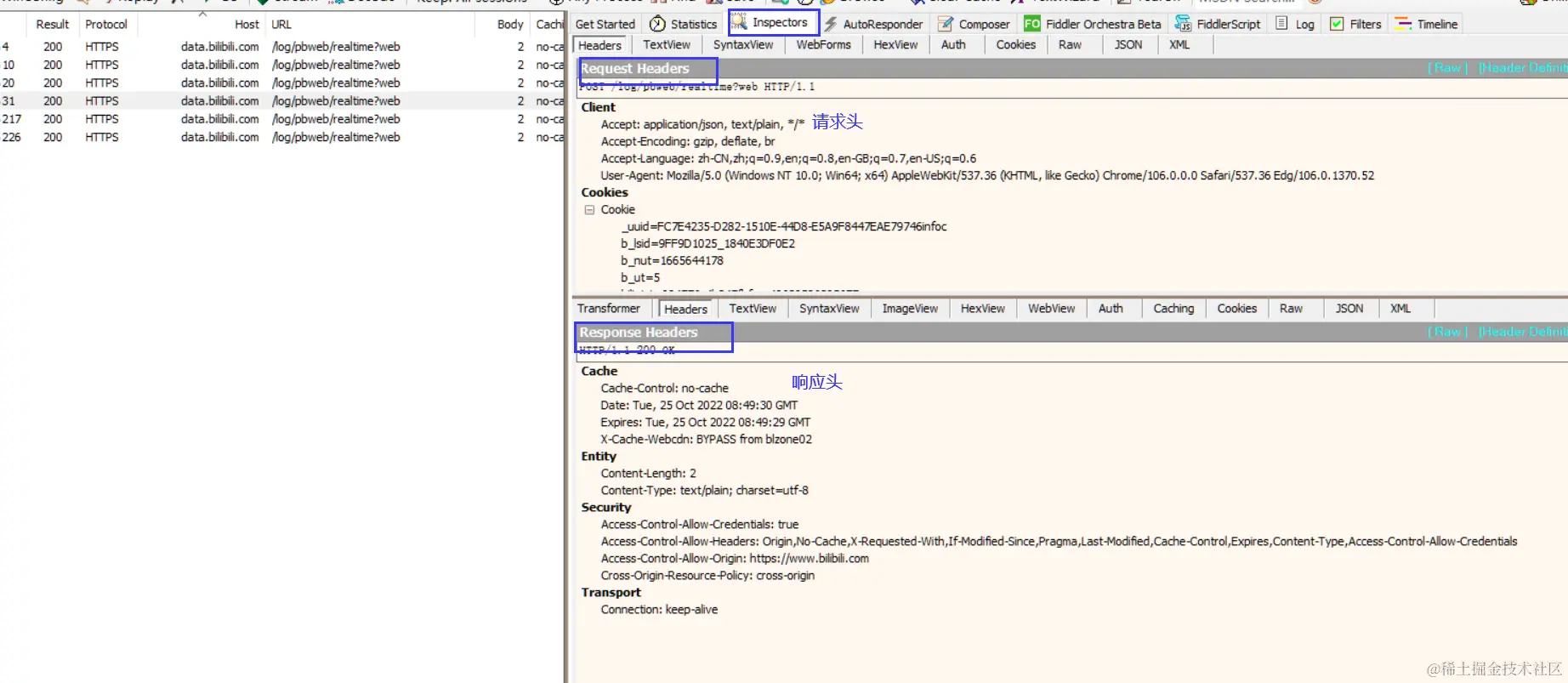Select response inspector Transformer tab
The height and width of the screenshot is (683, 1568).
click(x=609, y=309)
